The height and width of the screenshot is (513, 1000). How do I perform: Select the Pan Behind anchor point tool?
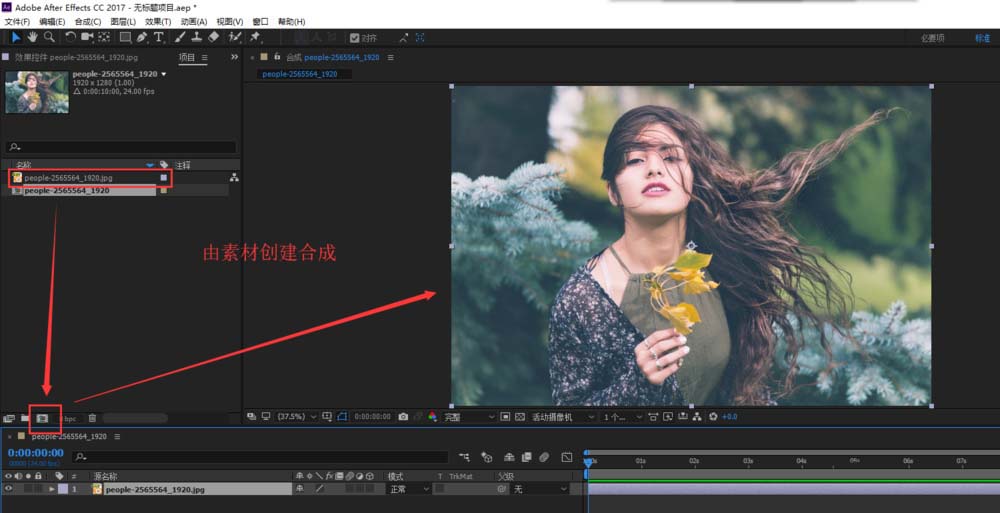[x=104, y=38]
